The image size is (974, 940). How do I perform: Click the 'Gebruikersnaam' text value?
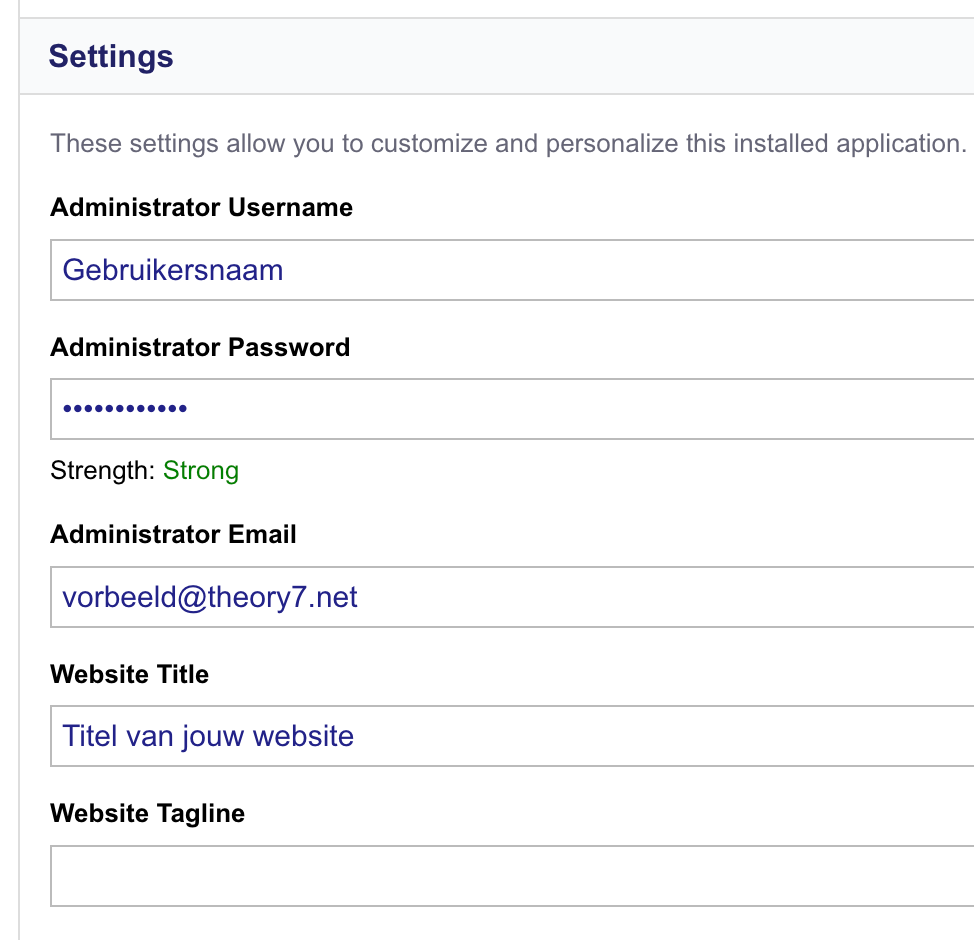[x=172, y=270]
